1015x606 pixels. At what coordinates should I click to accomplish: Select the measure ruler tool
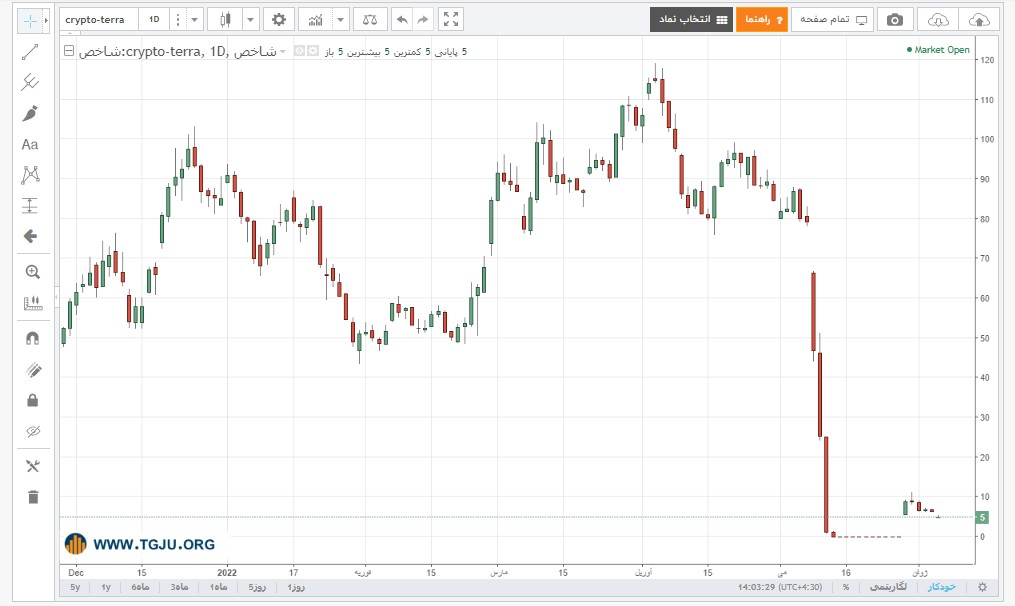click(32, 303)
